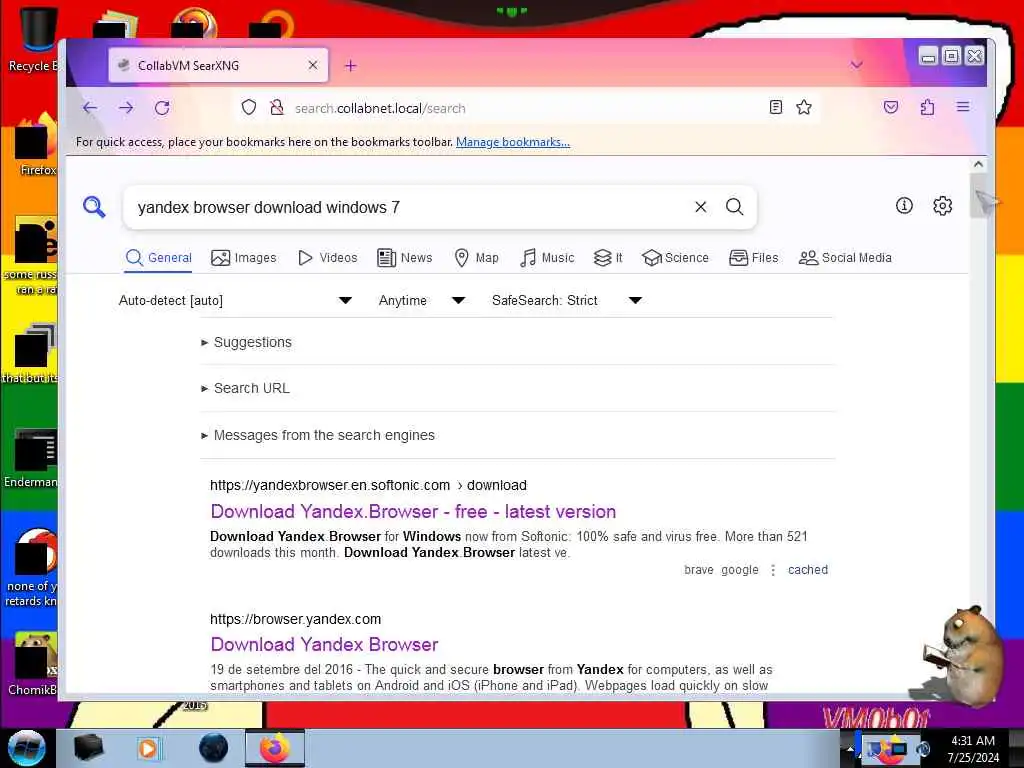
Task: Bookmark this page with the star icon
Action: click(x=804, y=107)
